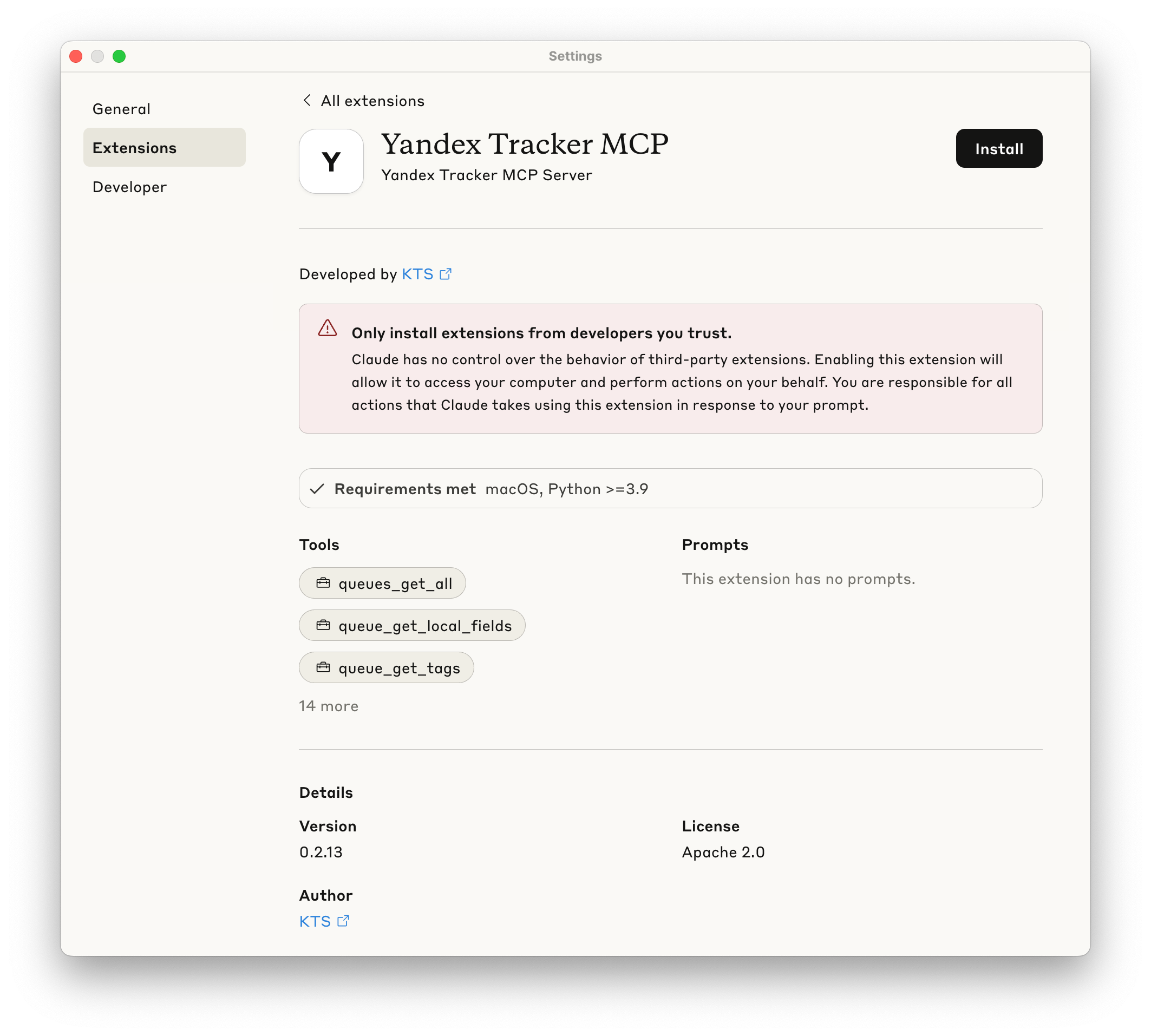This screenshot has width=1151, height=1036.
Task: Zoom the Settings window with the green button
Action: [119, 56]
